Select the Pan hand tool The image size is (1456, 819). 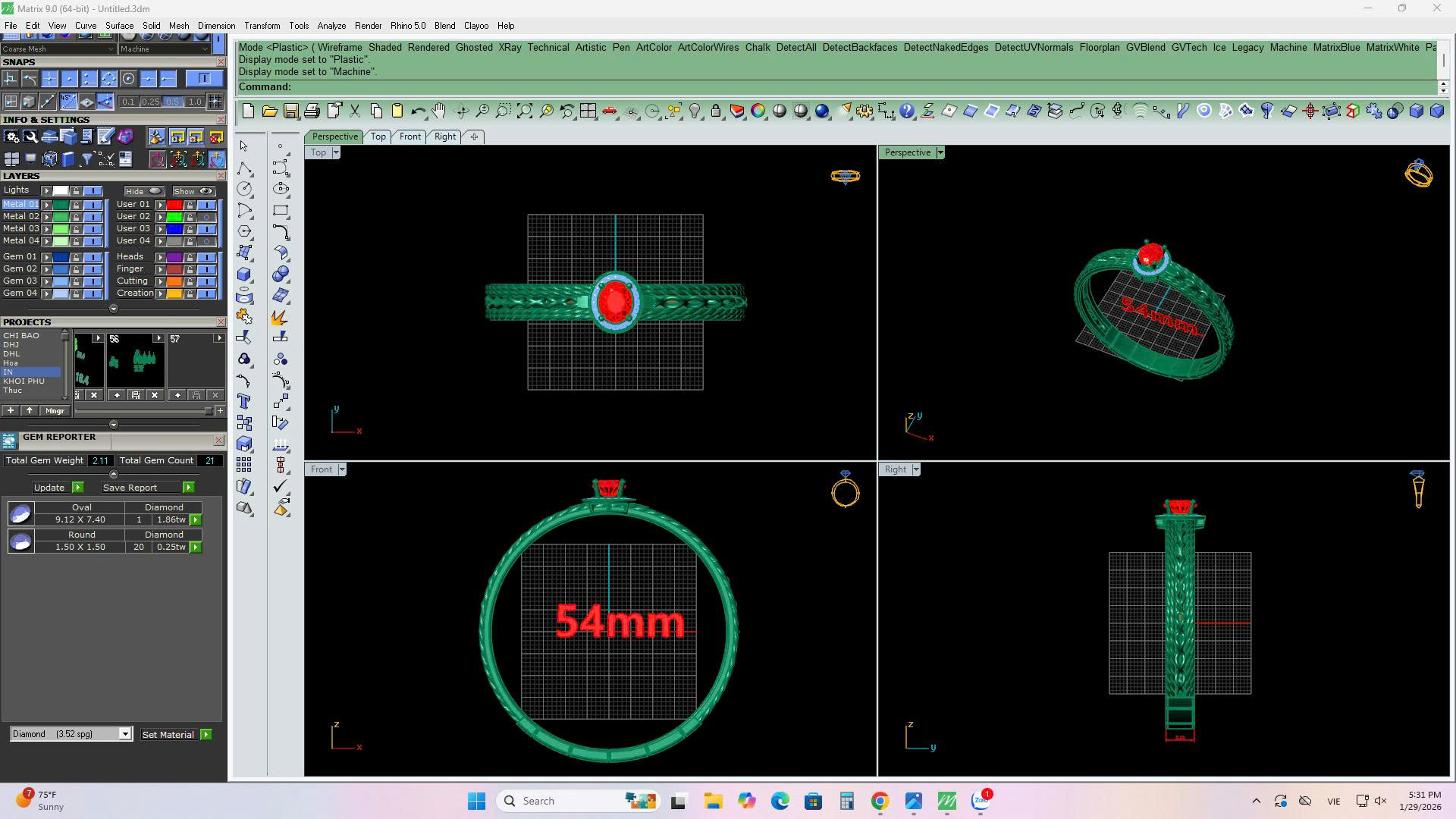439,111
